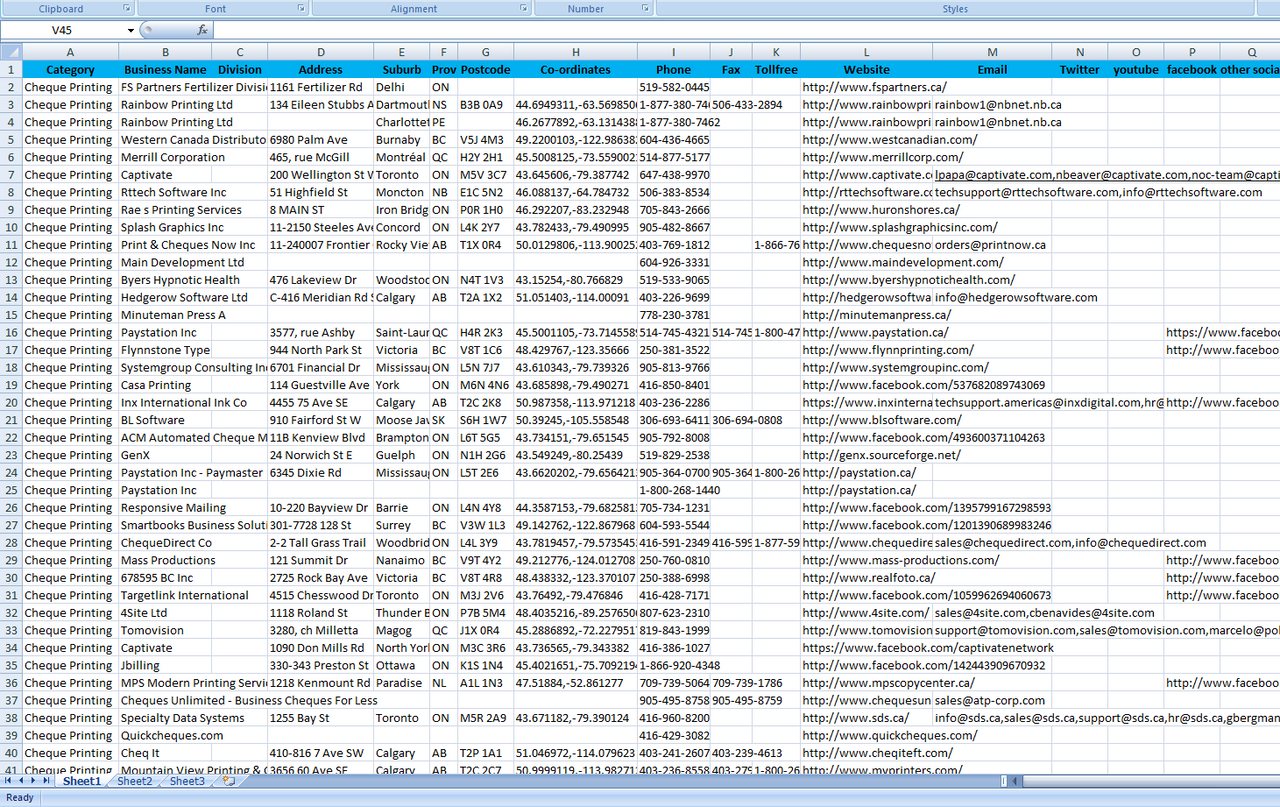
Task: Select column L header
Action: [866, 52]
